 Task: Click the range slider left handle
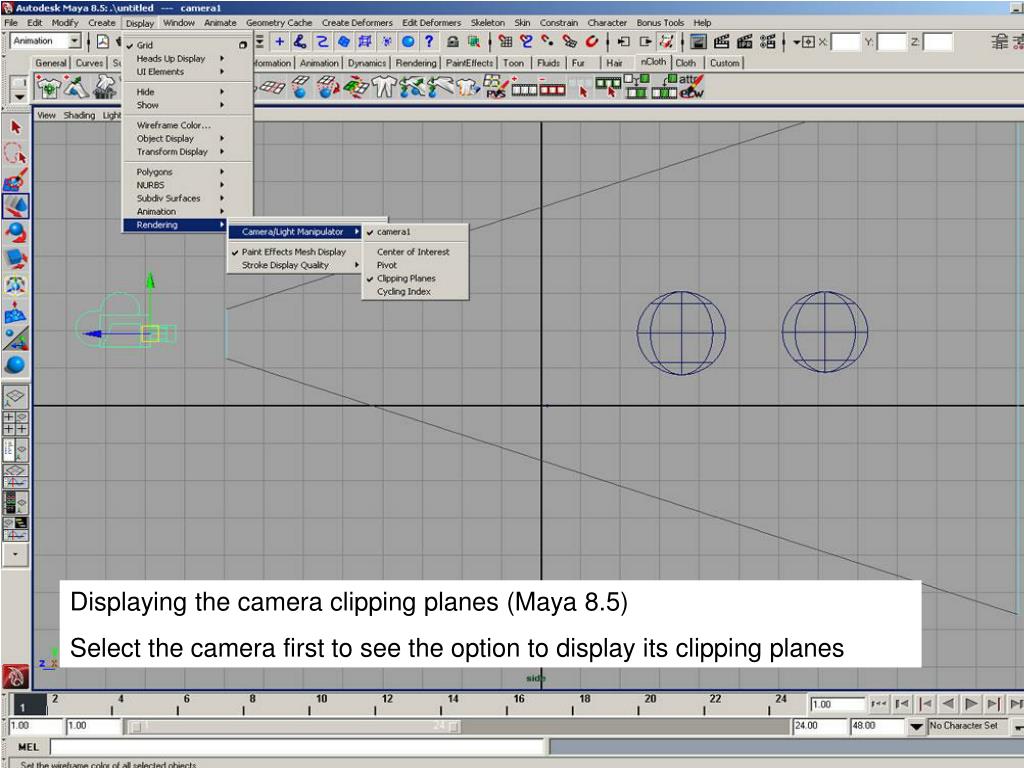coord(136,727)
